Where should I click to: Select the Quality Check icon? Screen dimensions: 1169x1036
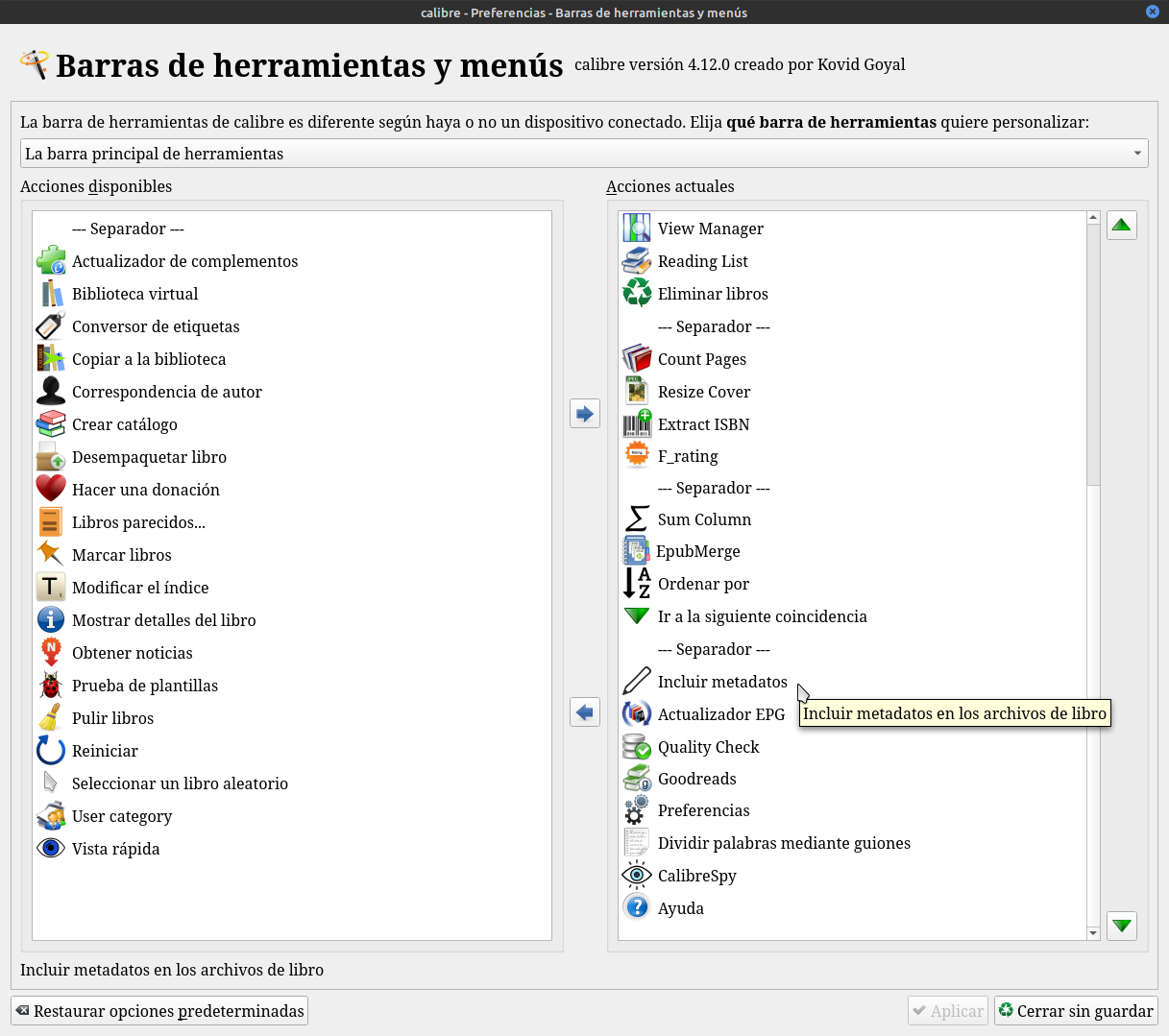click(x=637, y=747)
